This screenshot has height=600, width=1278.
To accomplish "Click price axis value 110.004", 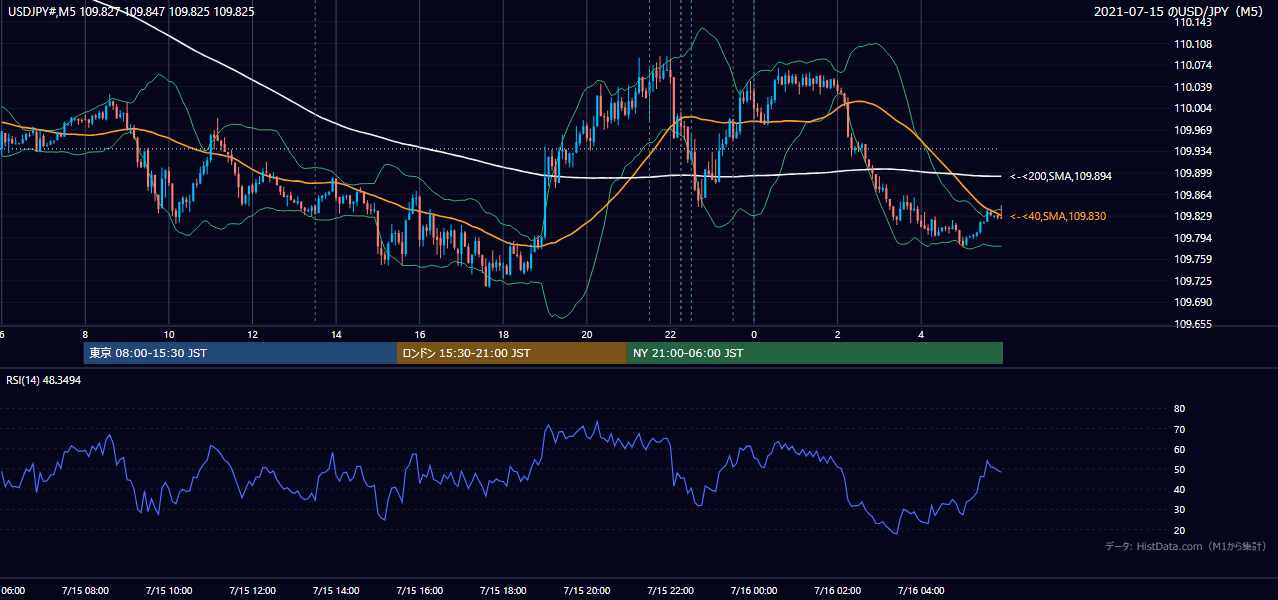I will tap(1194, 108).
